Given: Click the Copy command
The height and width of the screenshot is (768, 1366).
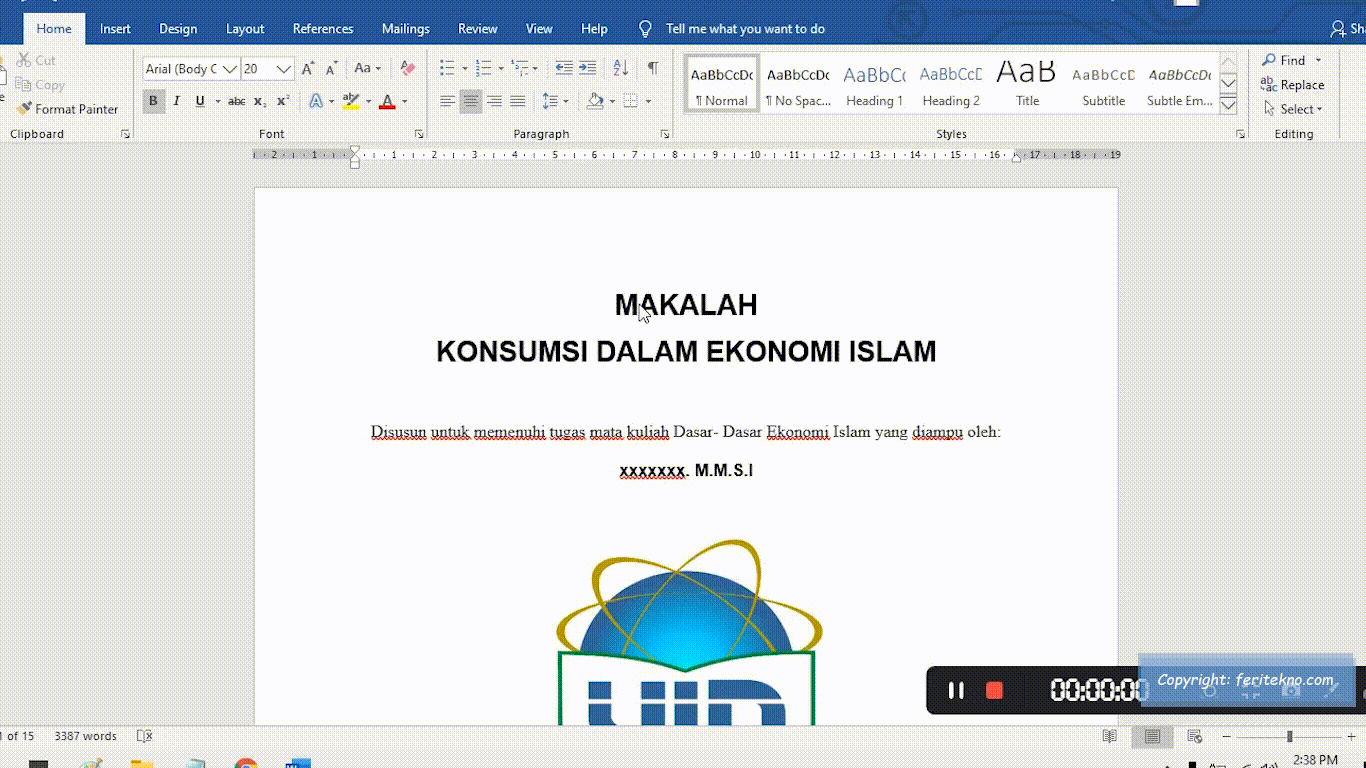Looking at the screenshot, I should 40,85.
